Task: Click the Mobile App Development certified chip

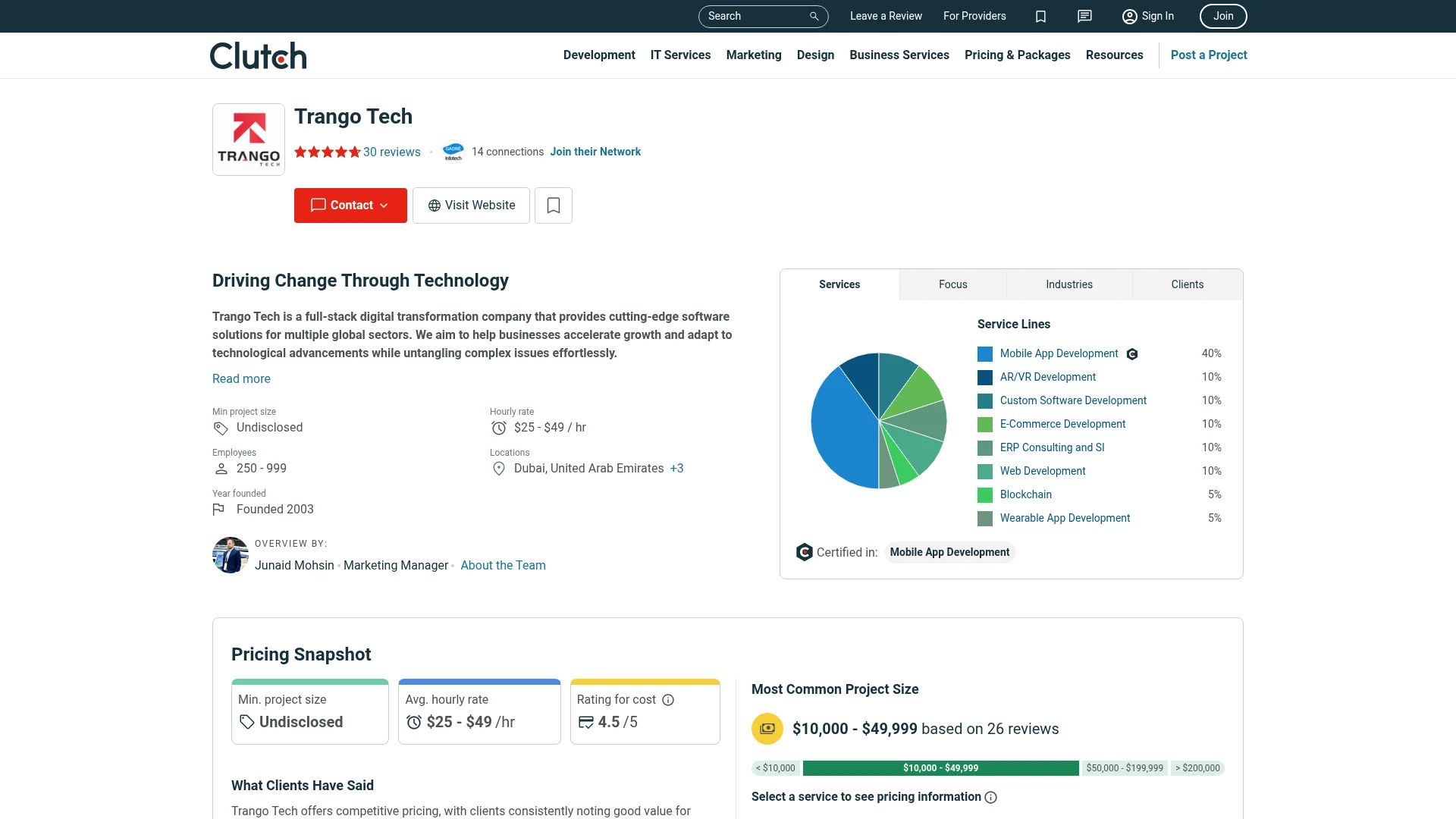Action: 949,552
